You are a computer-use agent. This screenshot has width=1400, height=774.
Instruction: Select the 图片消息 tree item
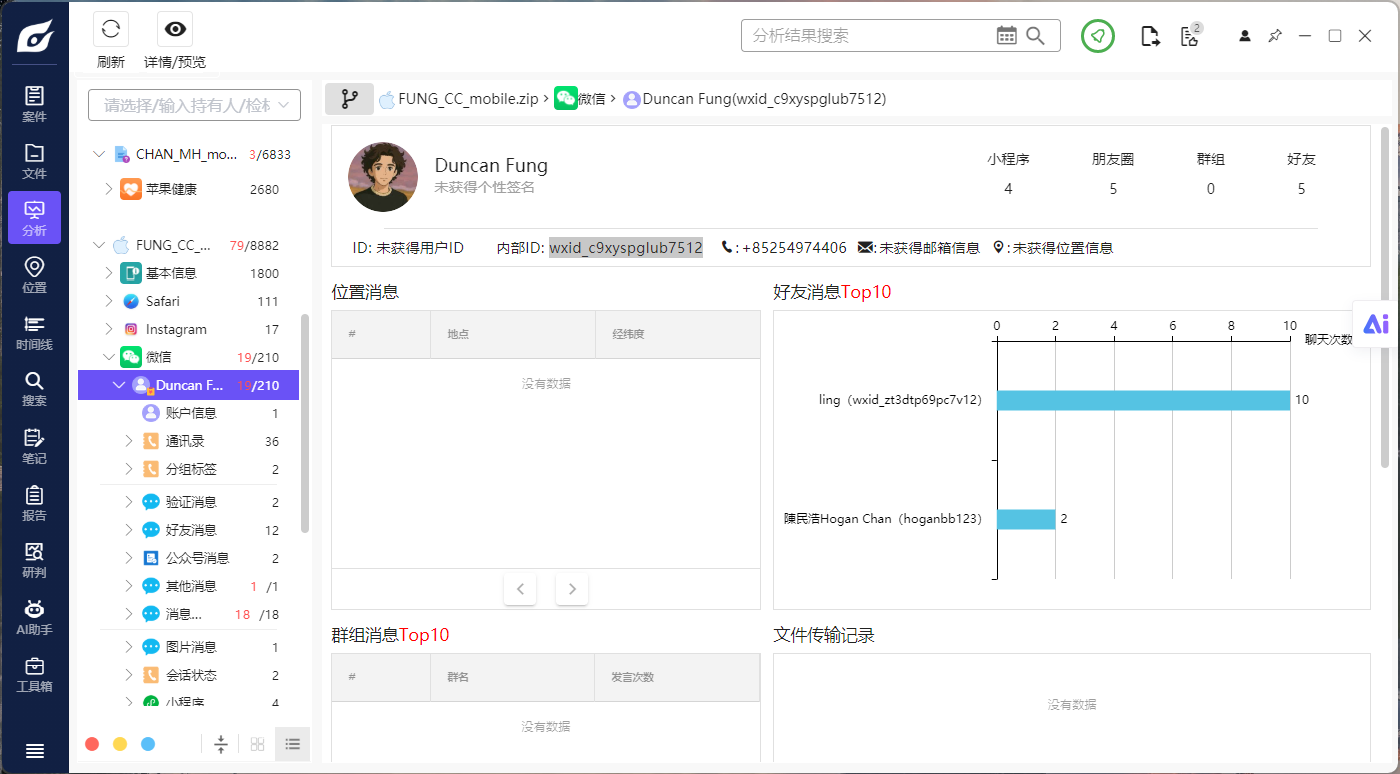[x=189, y=647]
